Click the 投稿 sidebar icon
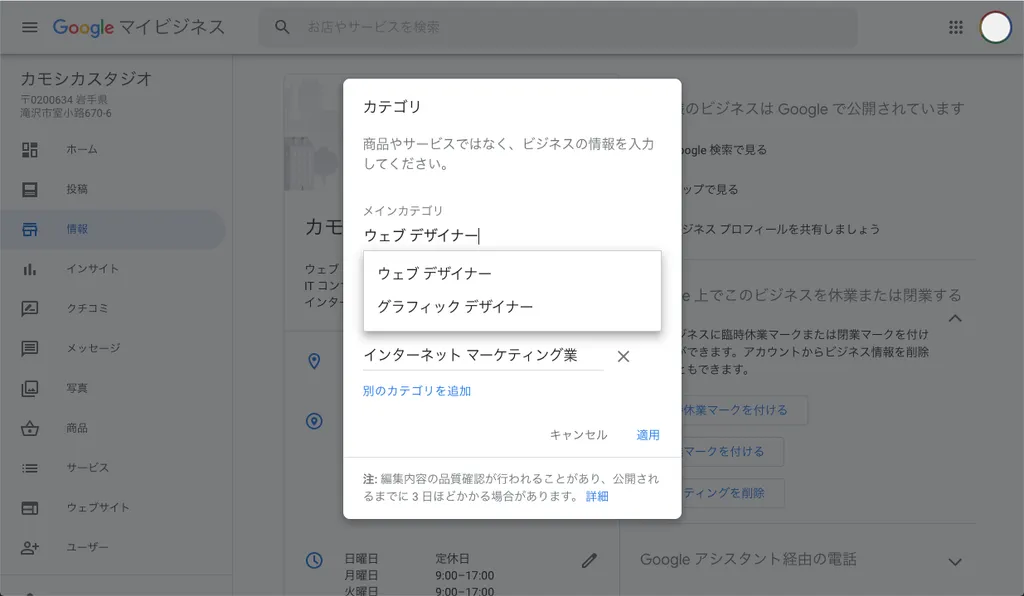 pos(29,189)
